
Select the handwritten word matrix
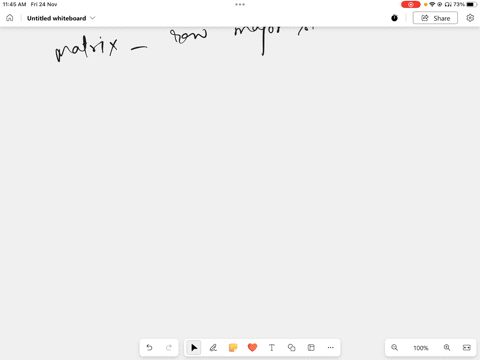[87, 49]
